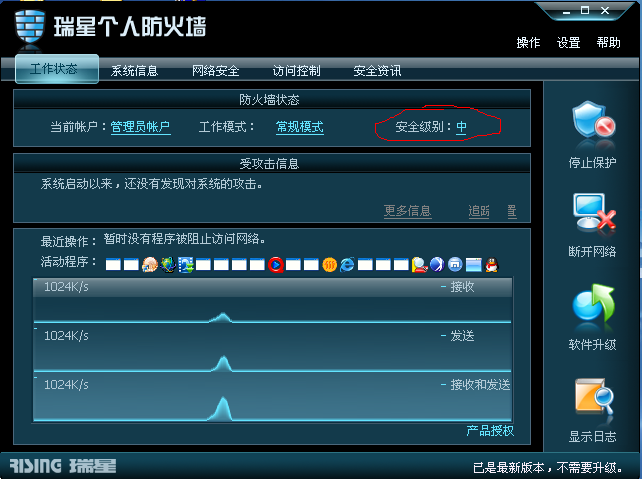The width and height of the screenshot is (642, 479).
Task: Click the Stop Protection (停止保护) shield icon
Action: (593, 120)
